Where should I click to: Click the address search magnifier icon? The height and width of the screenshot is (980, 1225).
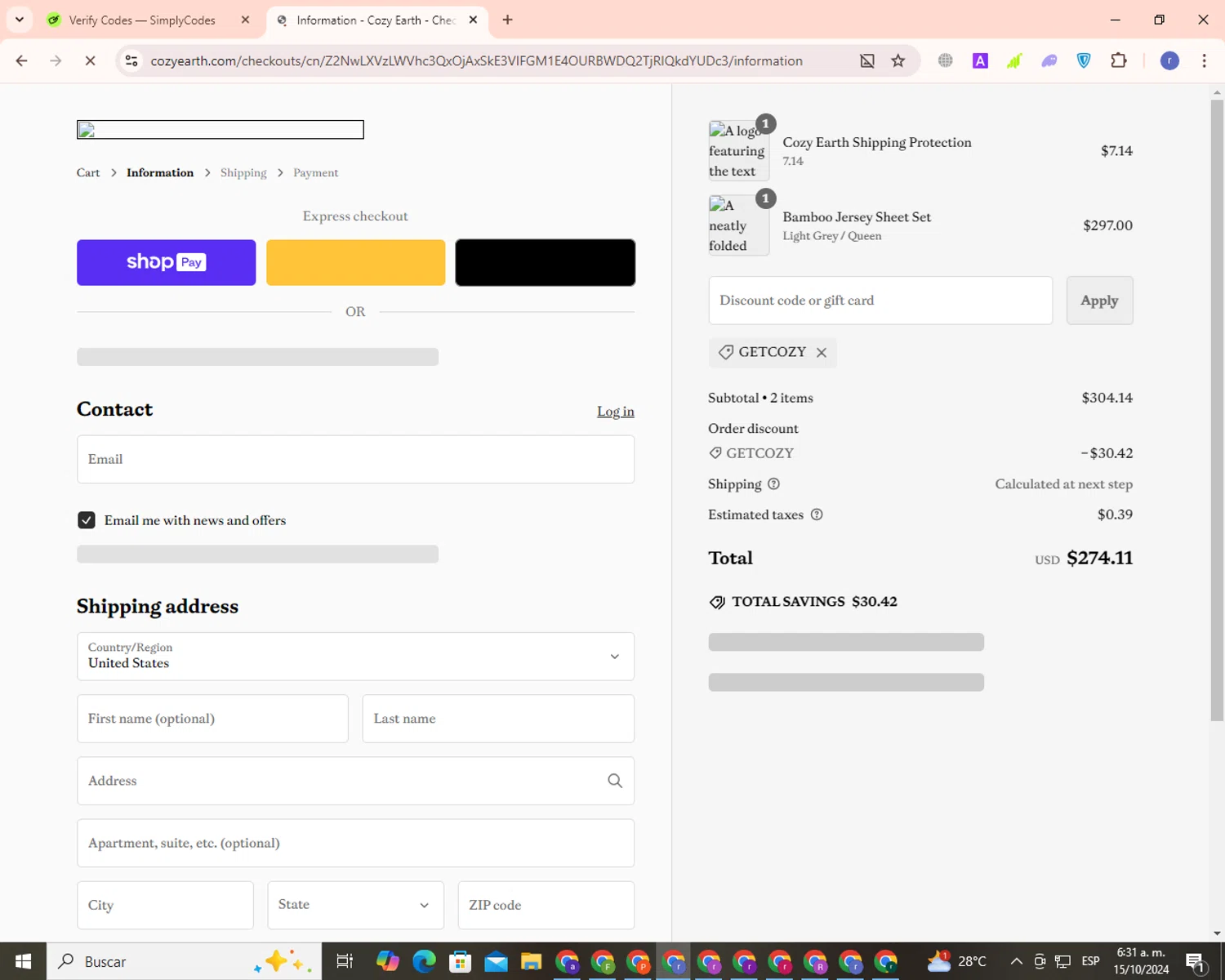(615, 781)
